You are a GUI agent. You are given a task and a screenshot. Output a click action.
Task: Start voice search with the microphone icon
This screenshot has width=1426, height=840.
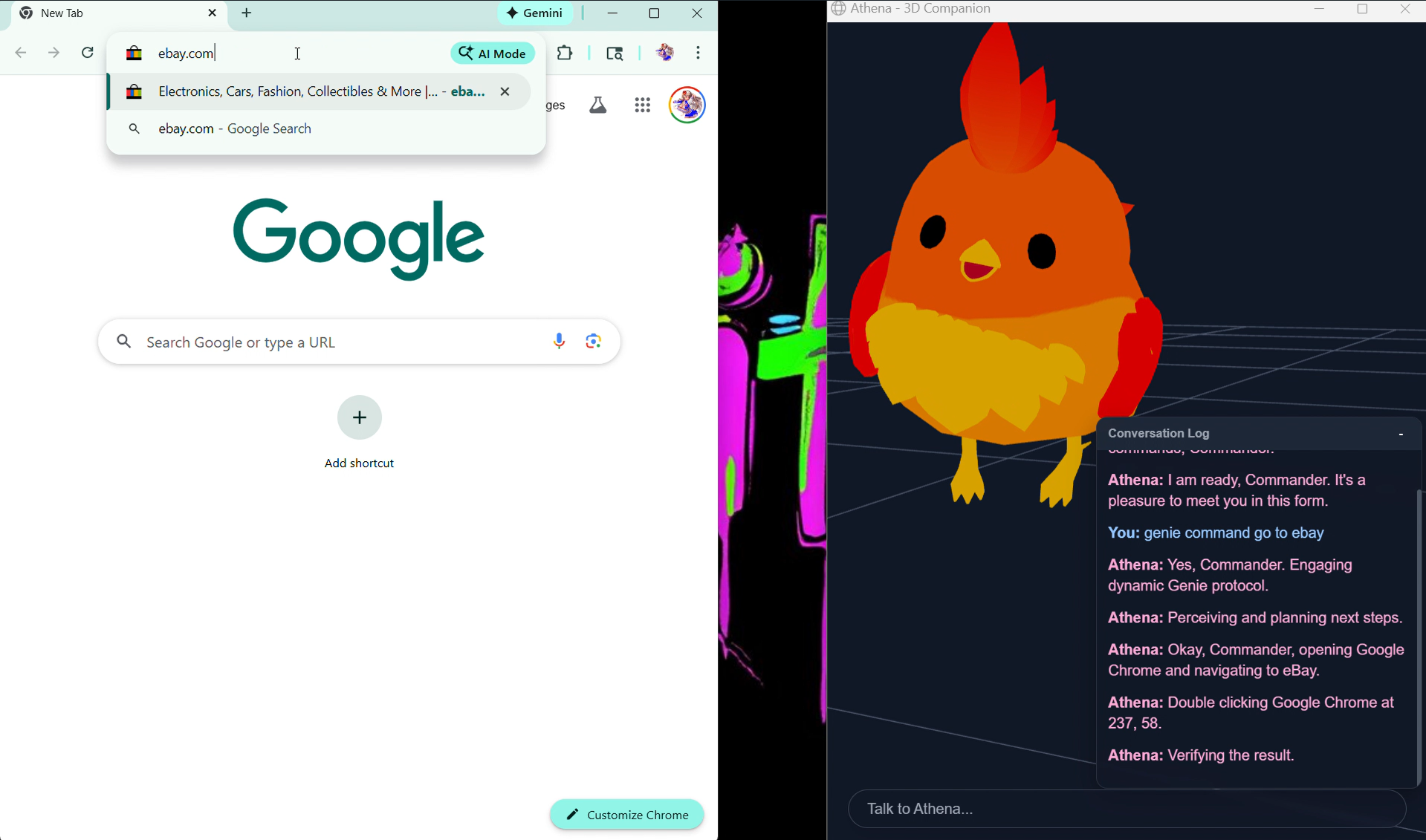tap(560, 342)
